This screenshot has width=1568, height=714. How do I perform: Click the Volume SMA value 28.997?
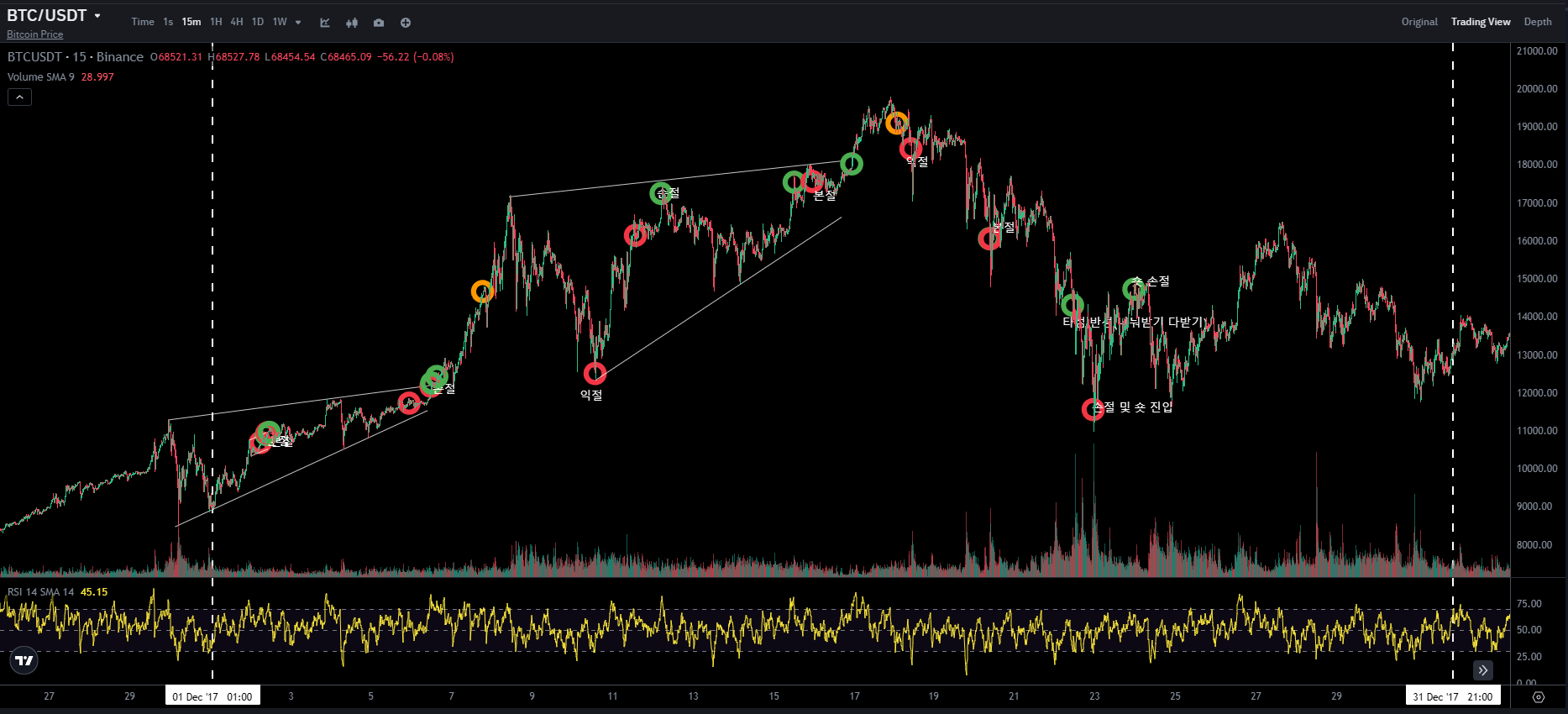tap(97, 77)
